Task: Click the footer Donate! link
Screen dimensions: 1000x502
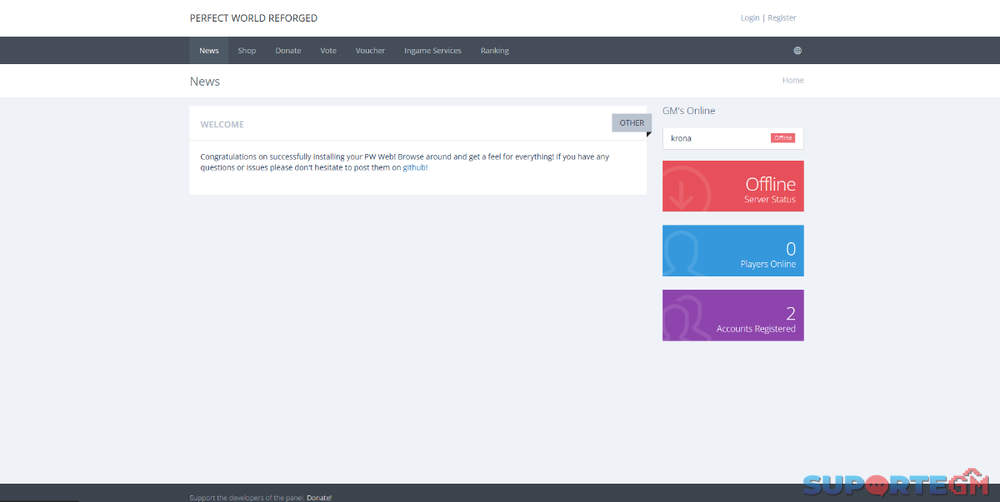Action: 319,497
